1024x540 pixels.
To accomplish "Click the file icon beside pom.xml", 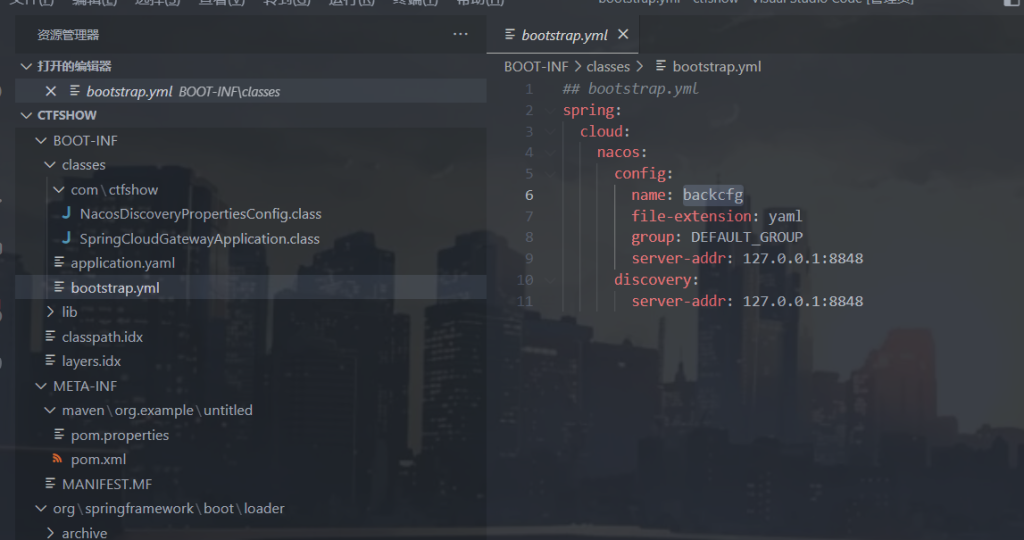I will pyautogui.click(x=58, y=460).
